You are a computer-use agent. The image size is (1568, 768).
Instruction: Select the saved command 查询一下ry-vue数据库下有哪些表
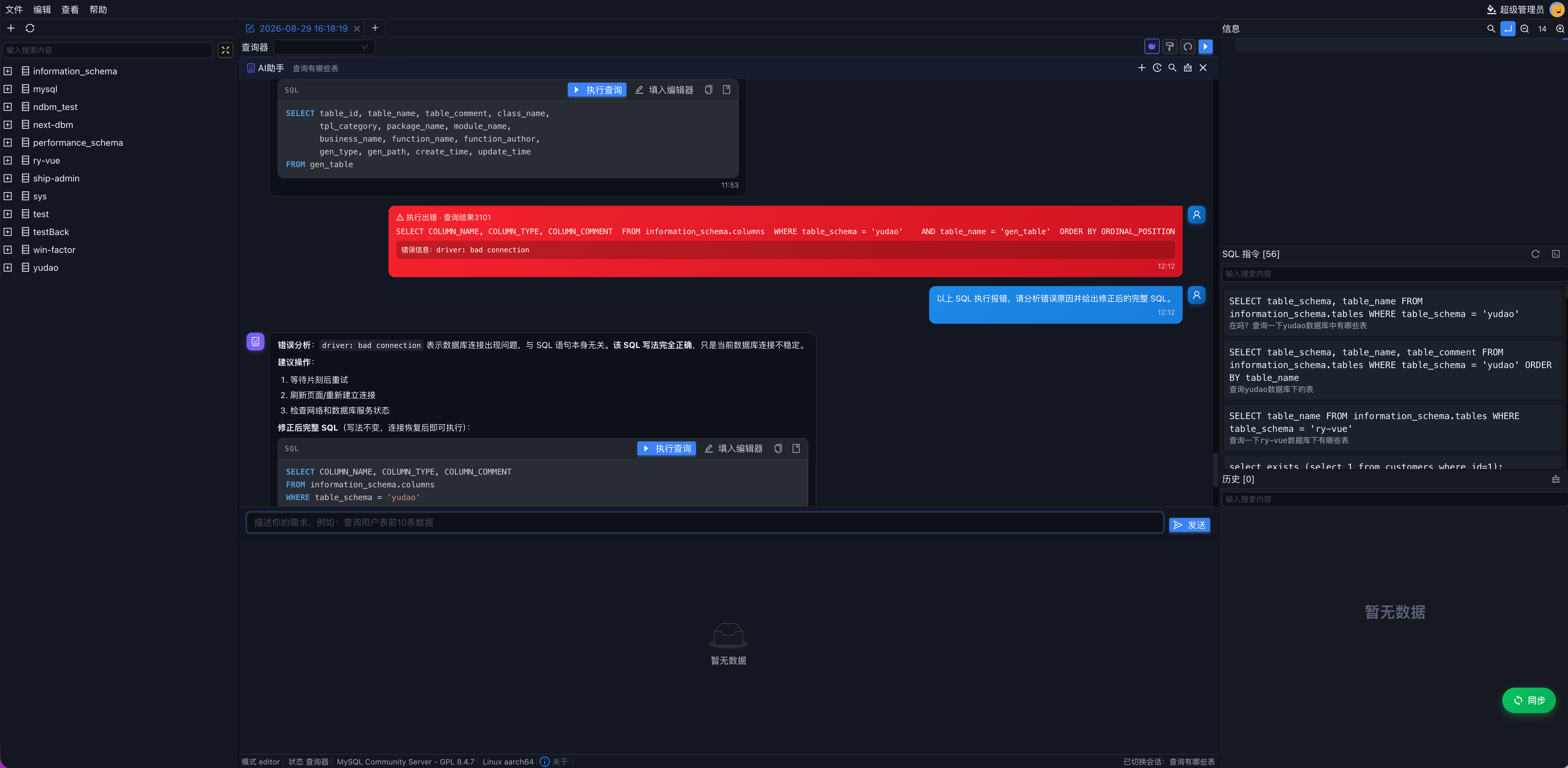(1392, 428)
